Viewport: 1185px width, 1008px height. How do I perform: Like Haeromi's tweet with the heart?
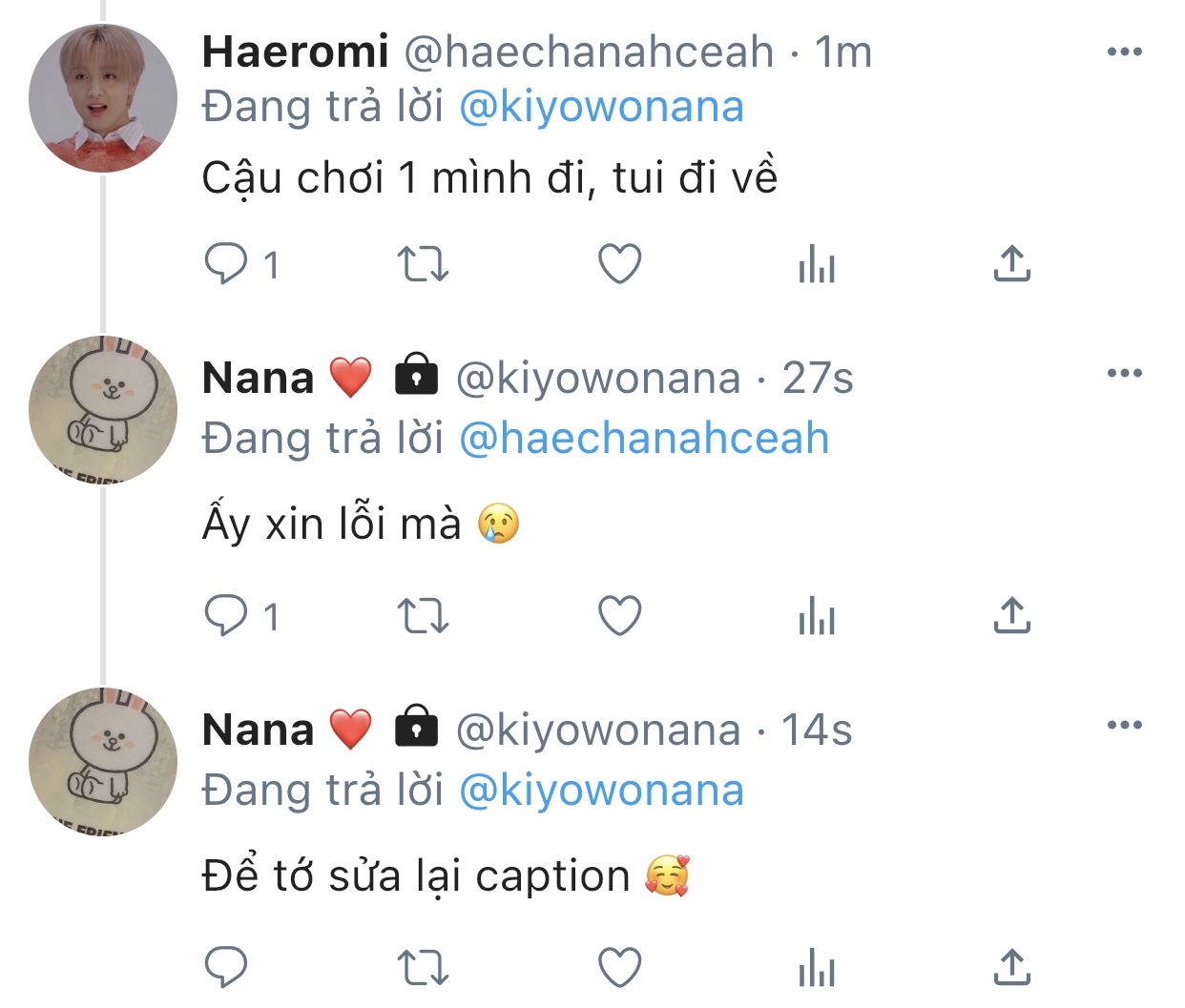(x=619, y=264)
